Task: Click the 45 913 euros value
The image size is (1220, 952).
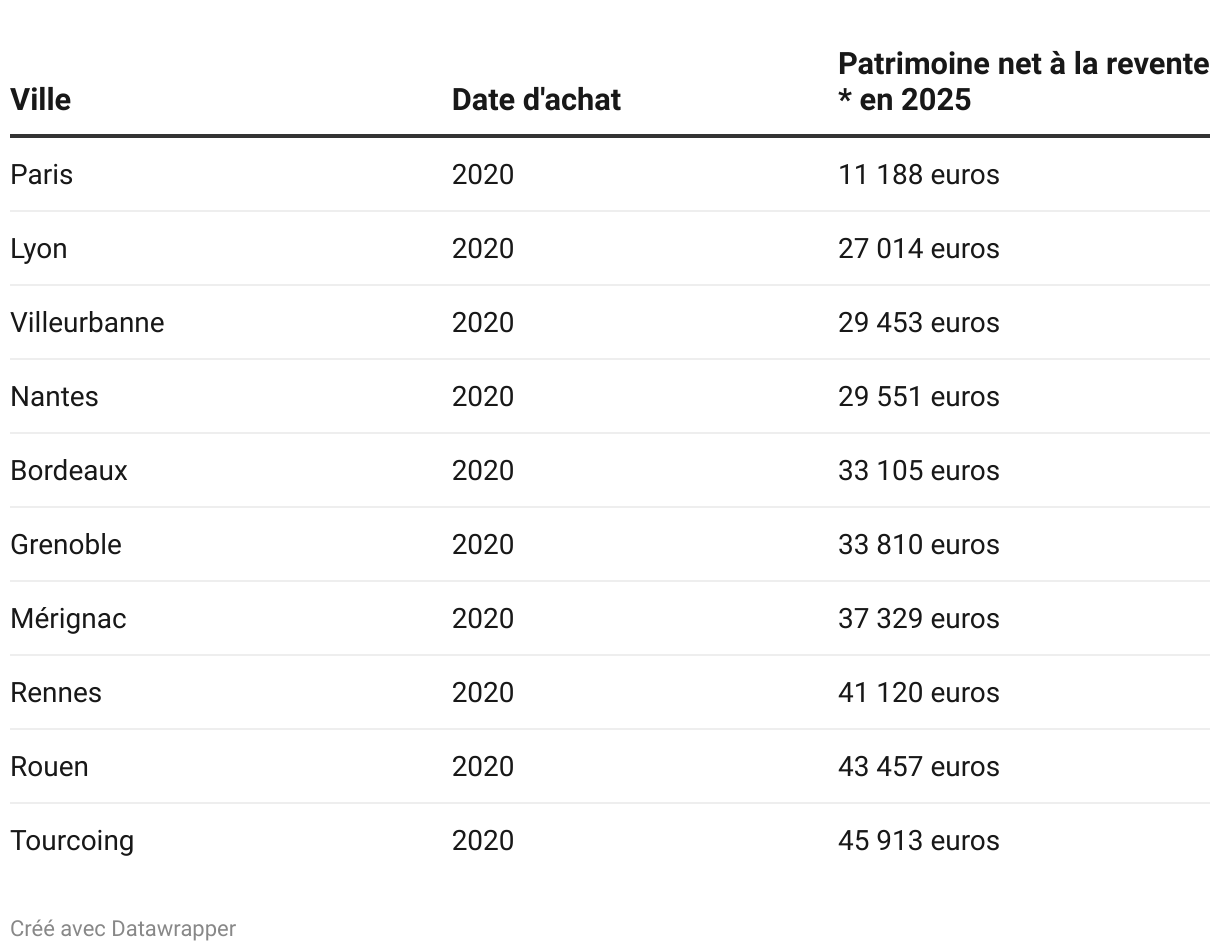Action: pyautogui.click(x=919, y=840)
